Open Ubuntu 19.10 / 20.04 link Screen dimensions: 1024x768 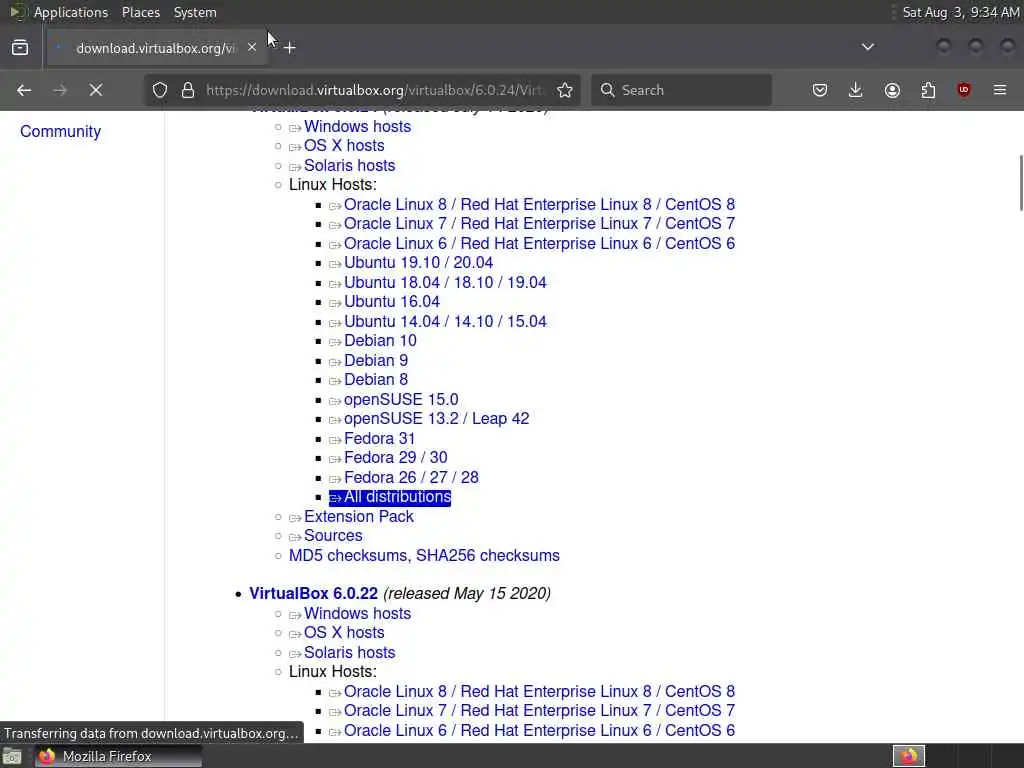pyautogui.click(x=419, y=263)
